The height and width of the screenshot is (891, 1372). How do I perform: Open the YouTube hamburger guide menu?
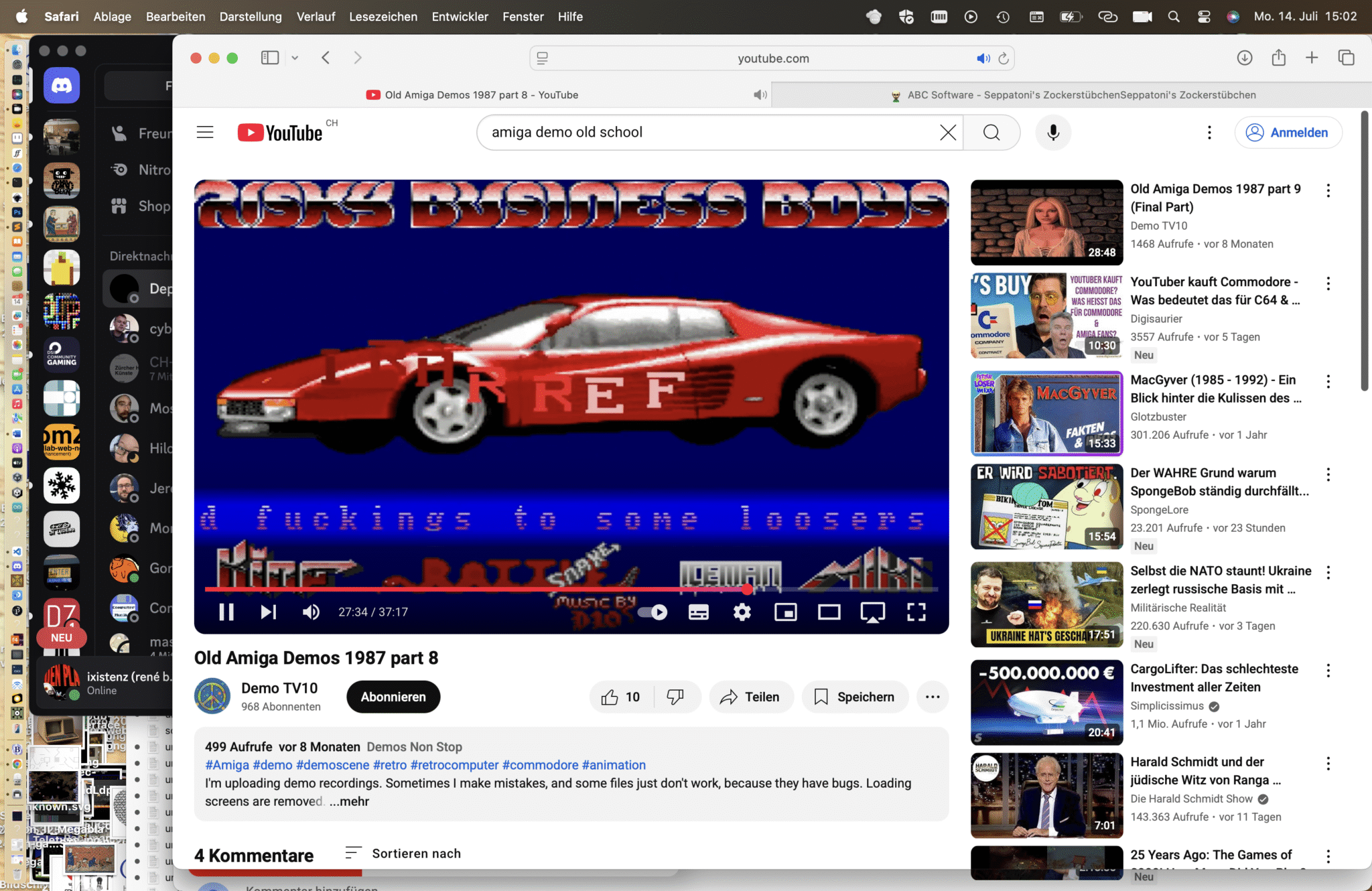[205, 133]
